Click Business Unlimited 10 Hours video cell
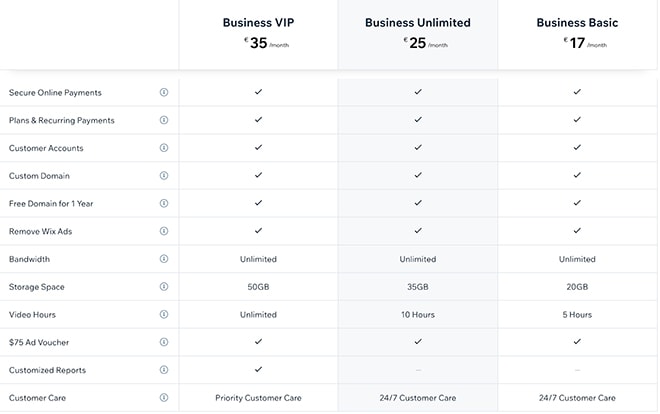The width and height of the screenshot is (660, 414). tap(418, 314)
